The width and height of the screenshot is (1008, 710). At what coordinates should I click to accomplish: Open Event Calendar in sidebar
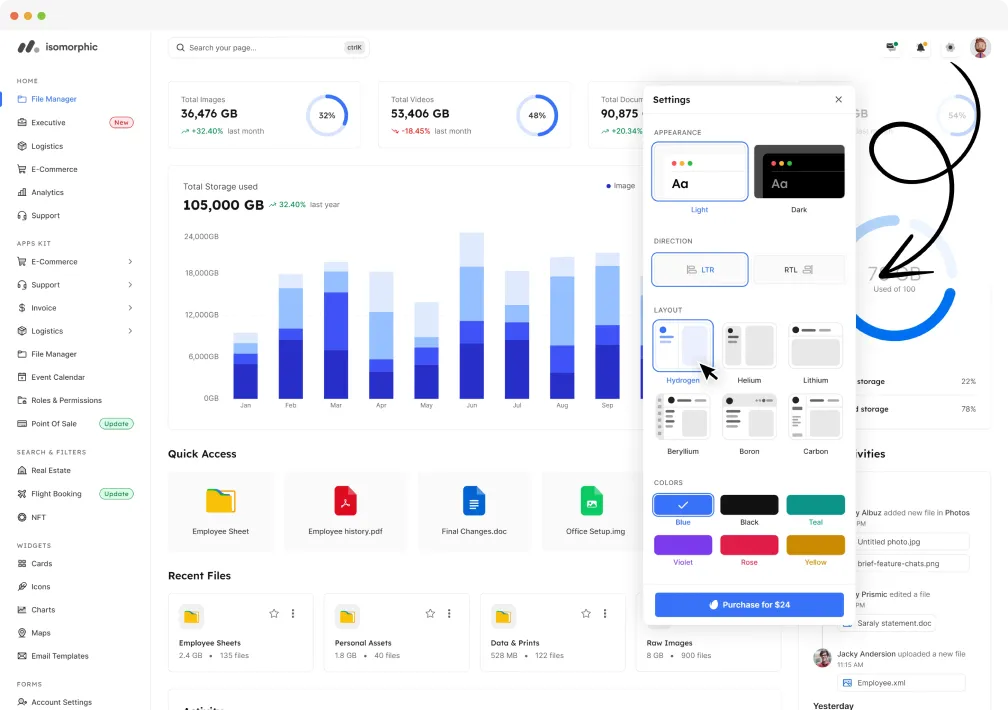(58, 378)
